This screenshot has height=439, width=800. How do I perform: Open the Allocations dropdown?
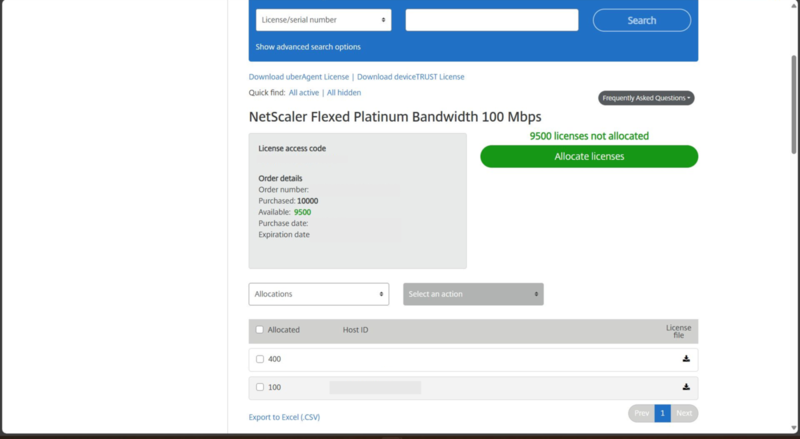pos(319,294)
